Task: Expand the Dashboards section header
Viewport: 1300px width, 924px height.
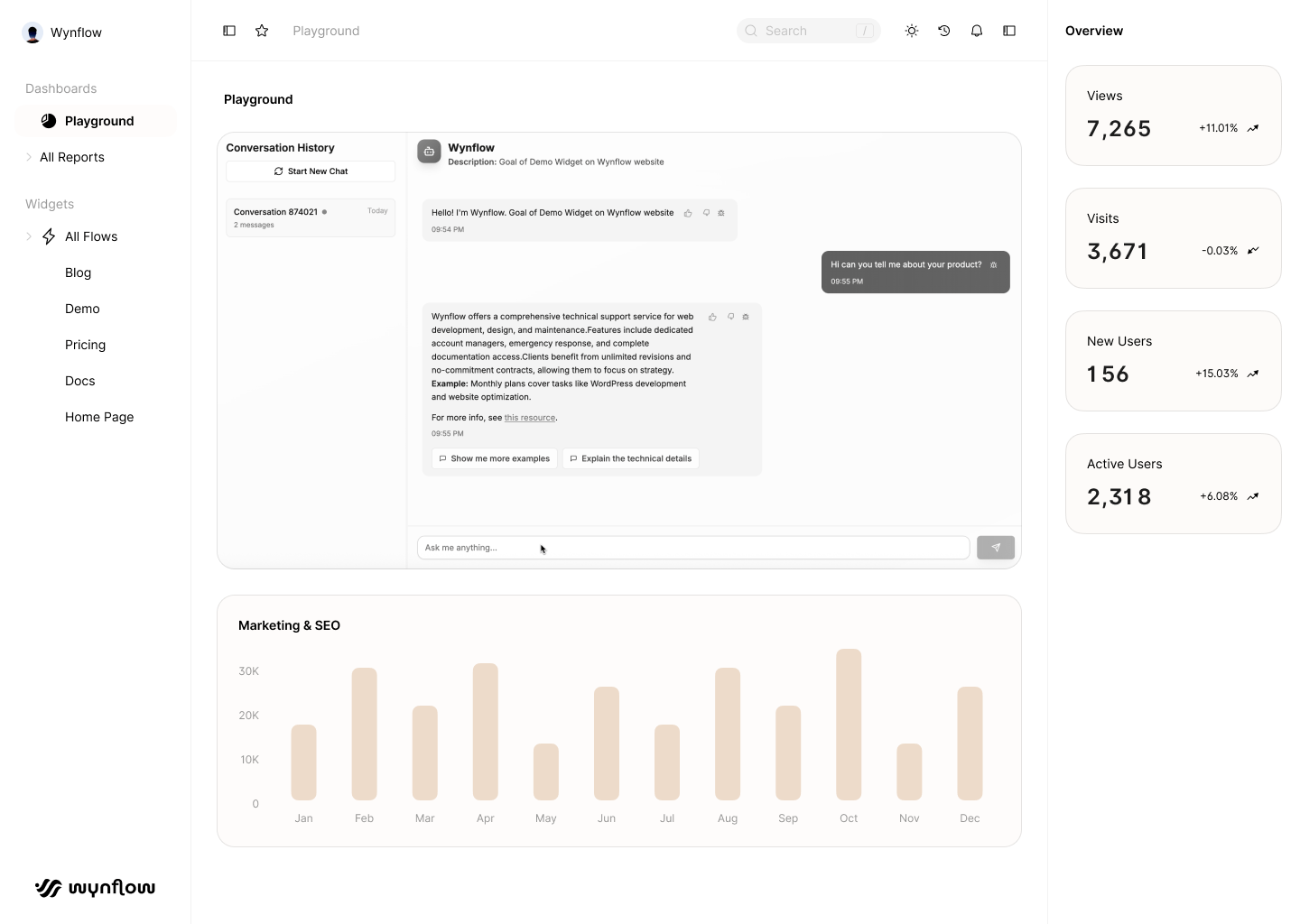Action: (60, 88)
